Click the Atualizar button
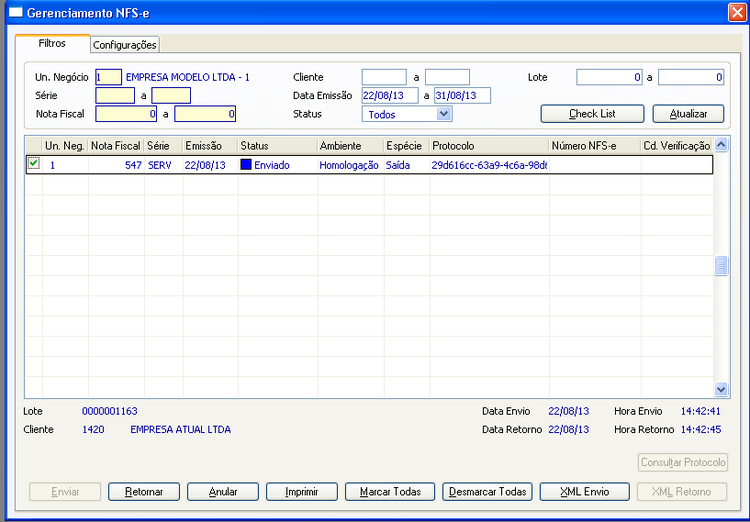This screenshot has width=750, height=522. click(688, 114)
